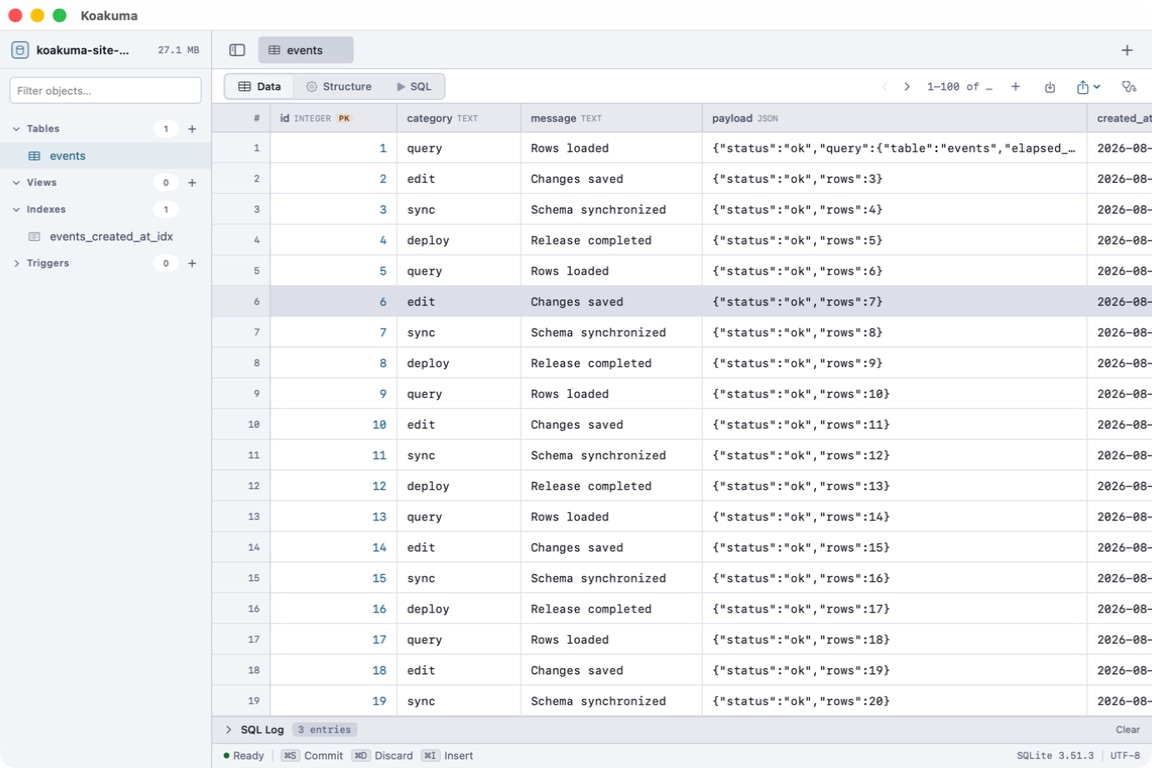
Task: Select the events table in sidebar
Action: point(105,156)
